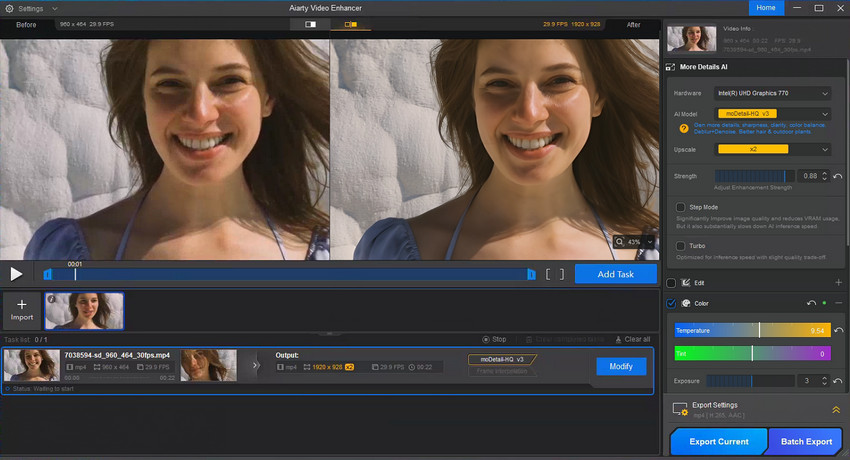The height and width of the screenshot is (460, 850).
Task: Play the video preview
Action: pyautogui.click(x=16, y=274)
